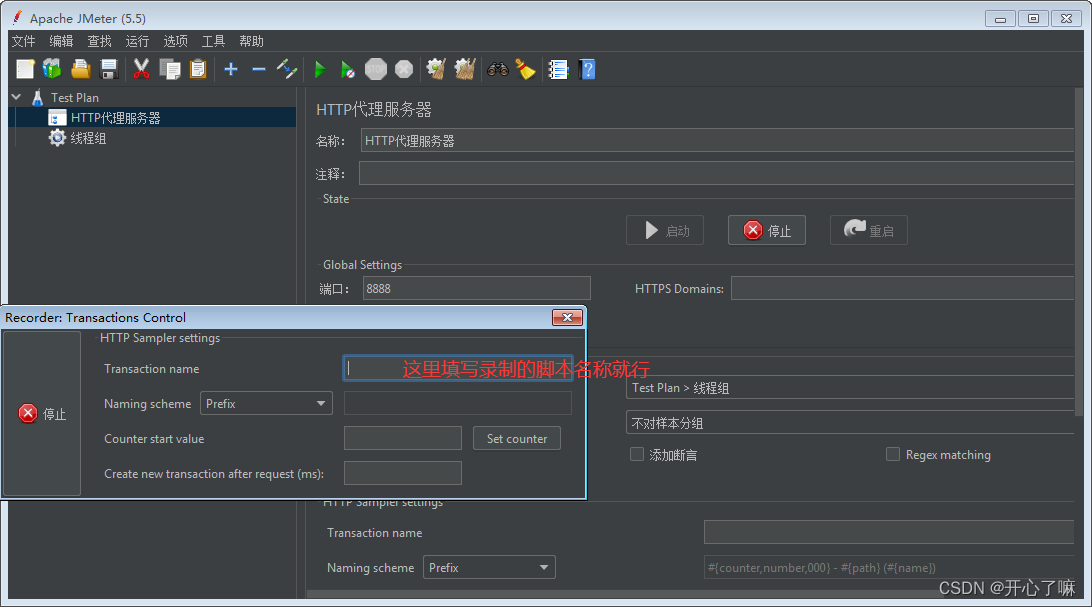Open the 文件 menu
This screenshot has width=1092, height=607.
[23, 41]
